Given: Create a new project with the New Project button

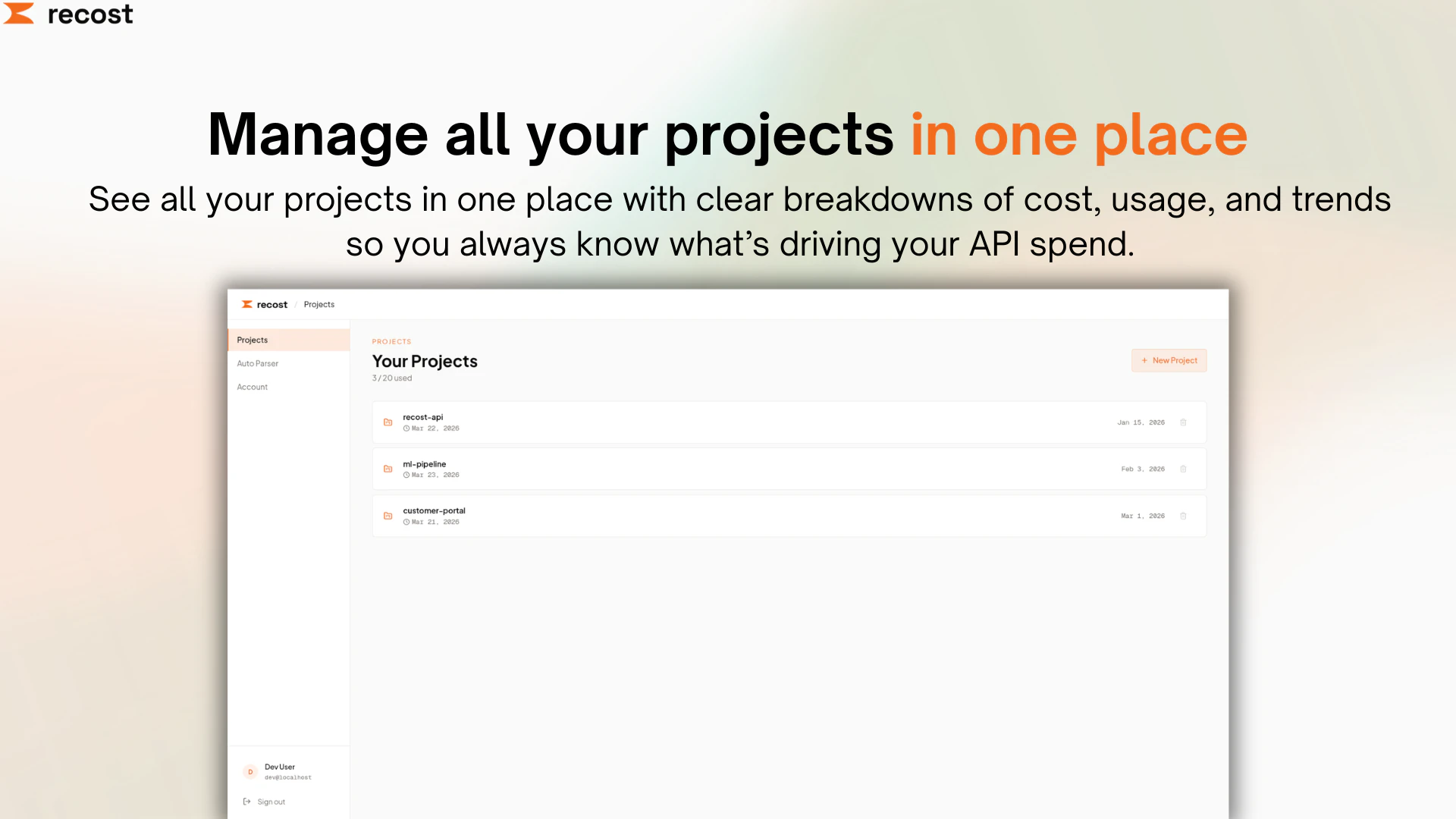Looking at the screenshot, I should (x=1169, y=360).
